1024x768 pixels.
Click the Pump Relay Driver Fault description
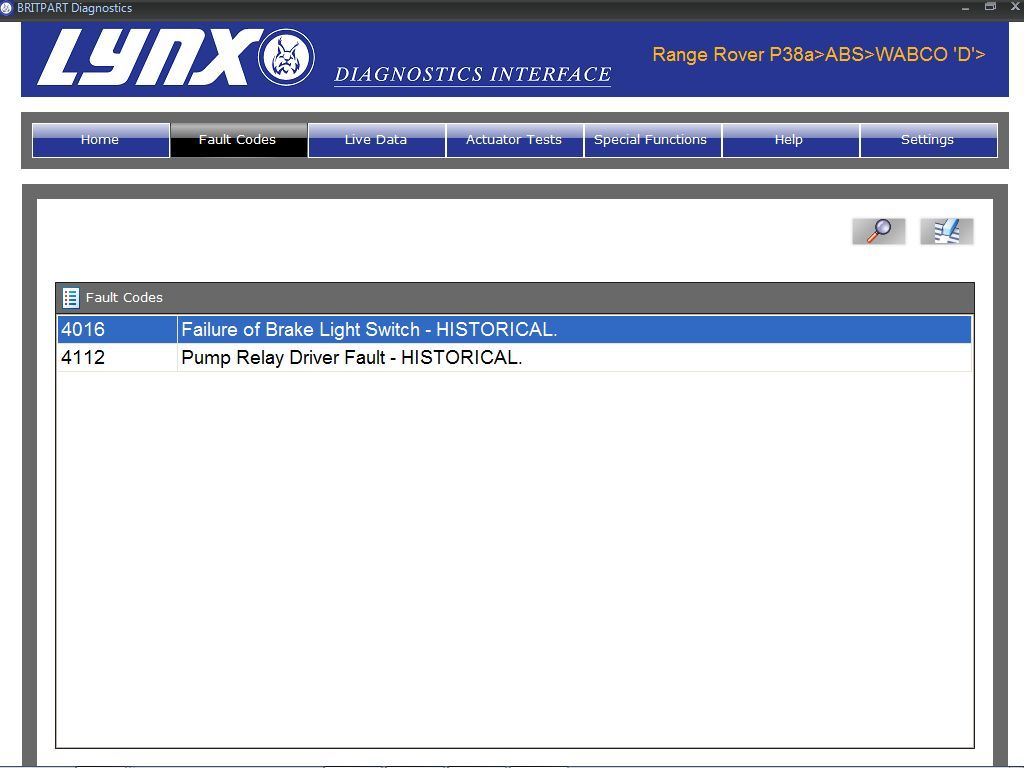tap(351, 357)
